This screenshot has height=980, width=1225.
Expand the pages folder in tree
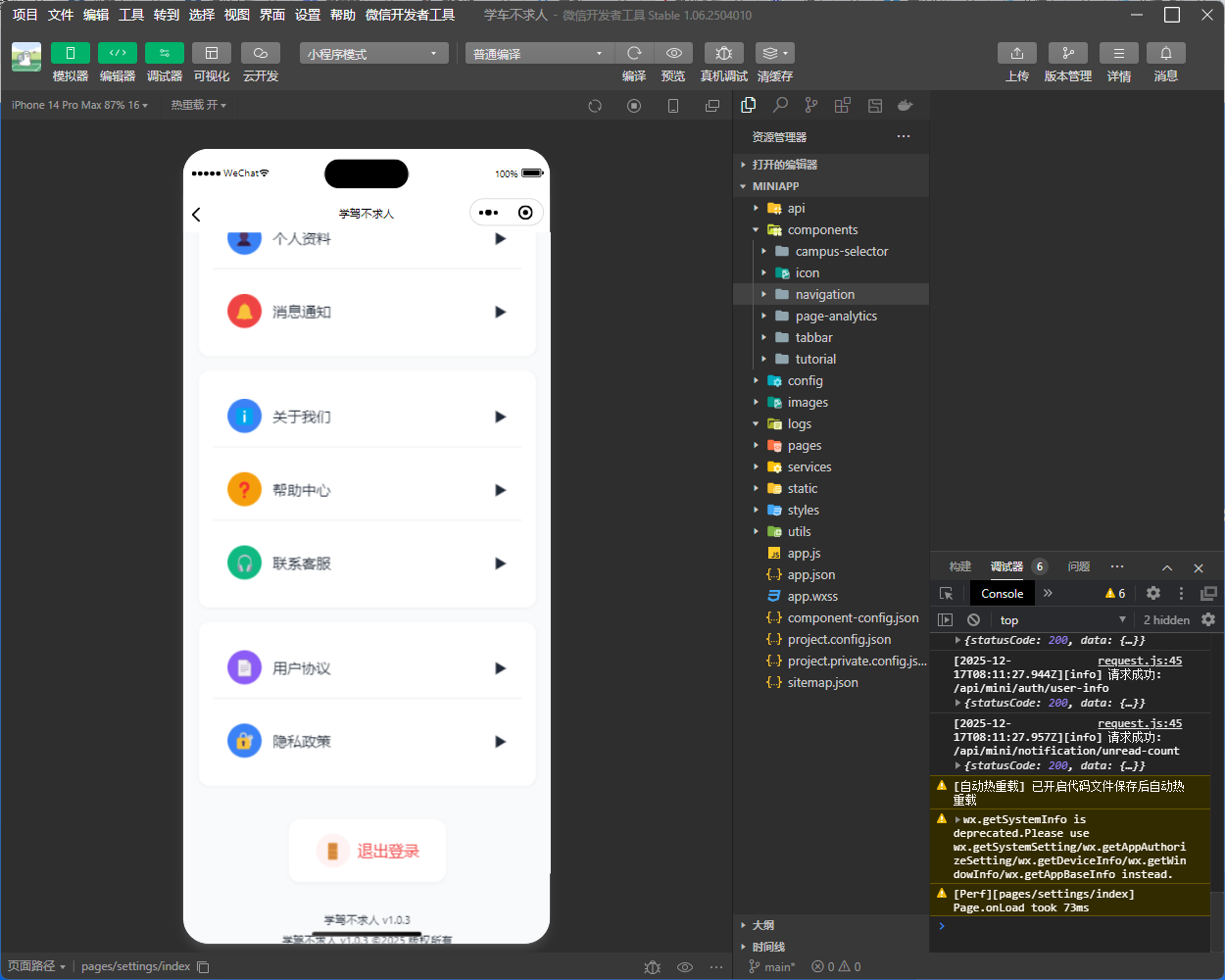click(804, 445)
